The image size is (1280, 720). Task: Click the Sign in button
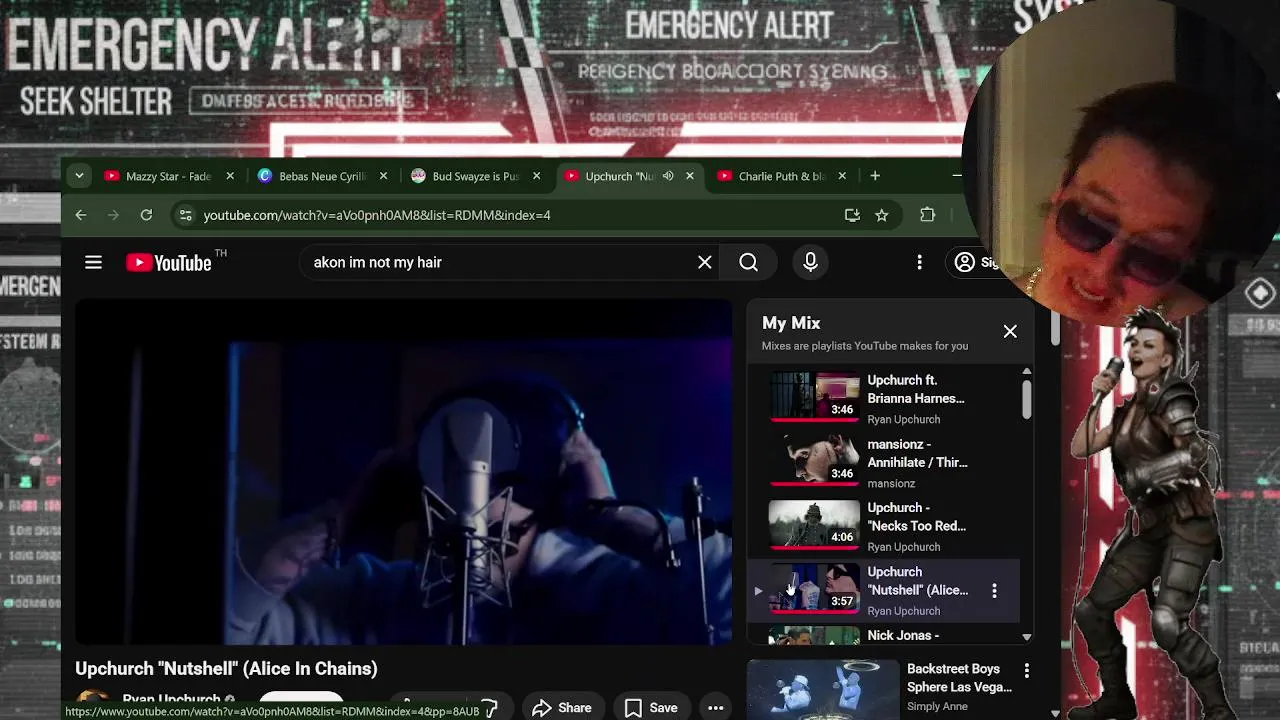click(975, 262)
